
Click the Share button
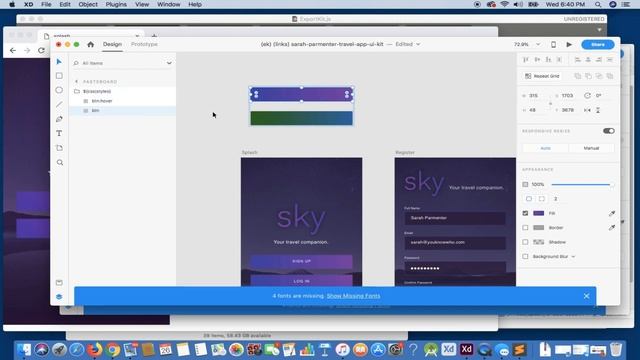pos(598,44)
